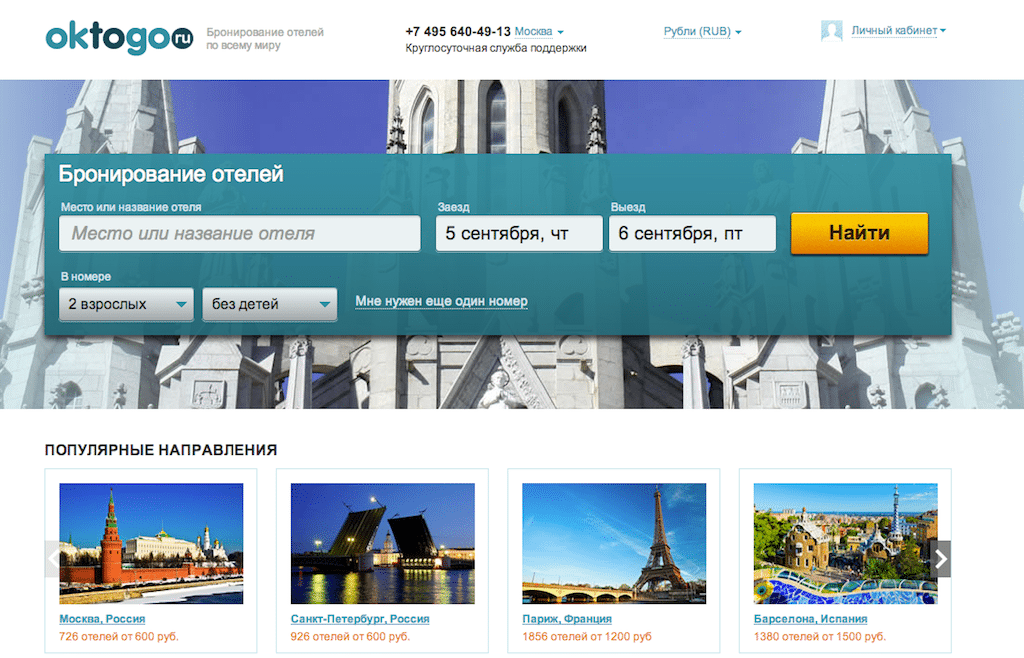Show previous destinations with left arrow
The width and height of the screenshot is (1024, 658).
point(52,559)
